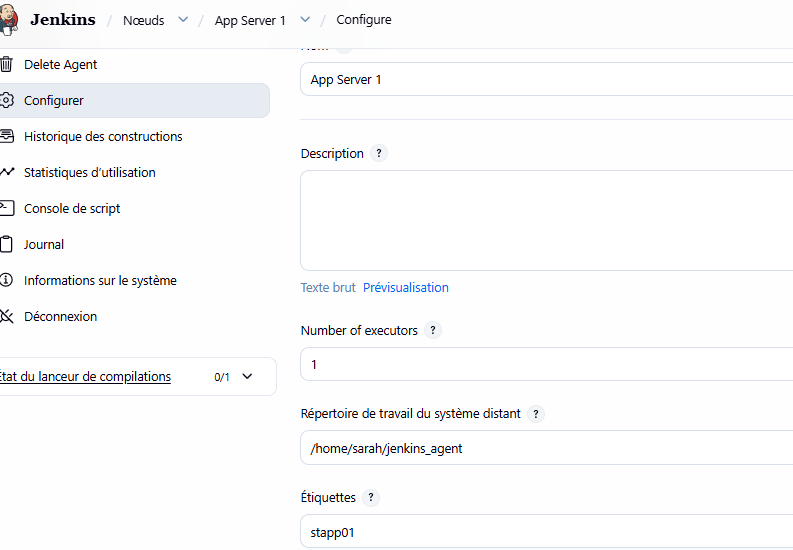Image resolution: width=793 pixels, height=550 pixels.
Task: Open the État du lanceur de compilations link
Action: pos(86,377)
